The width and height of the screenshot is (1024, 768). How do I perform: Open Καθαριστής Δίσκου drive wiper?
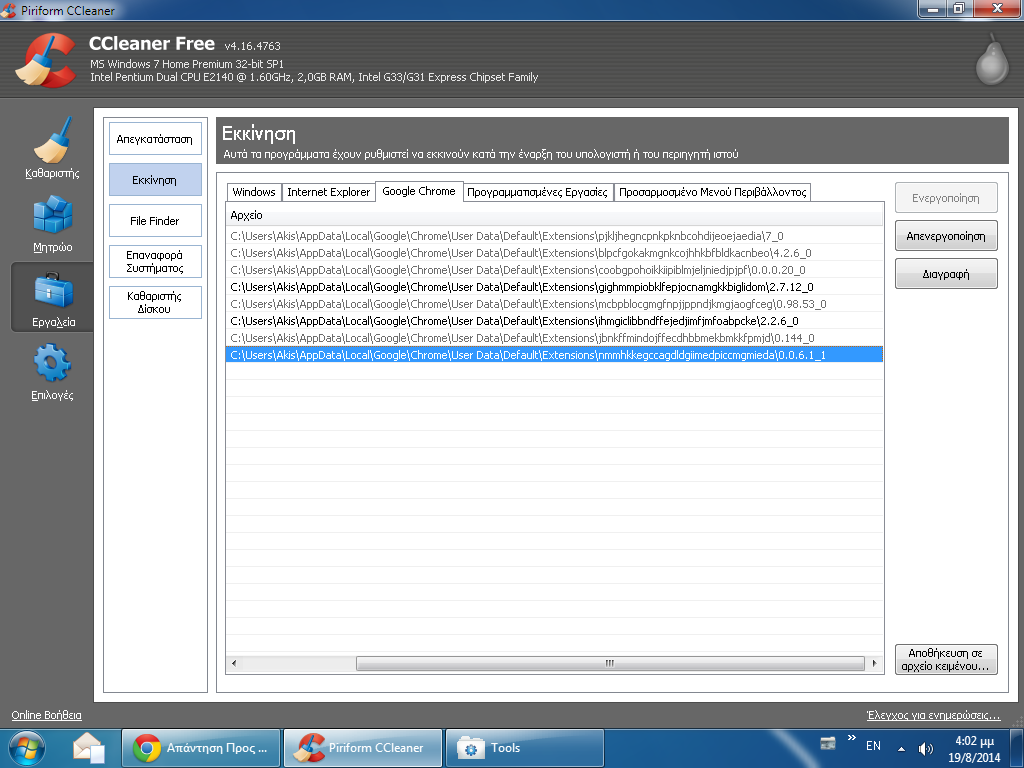click(155, 303)
